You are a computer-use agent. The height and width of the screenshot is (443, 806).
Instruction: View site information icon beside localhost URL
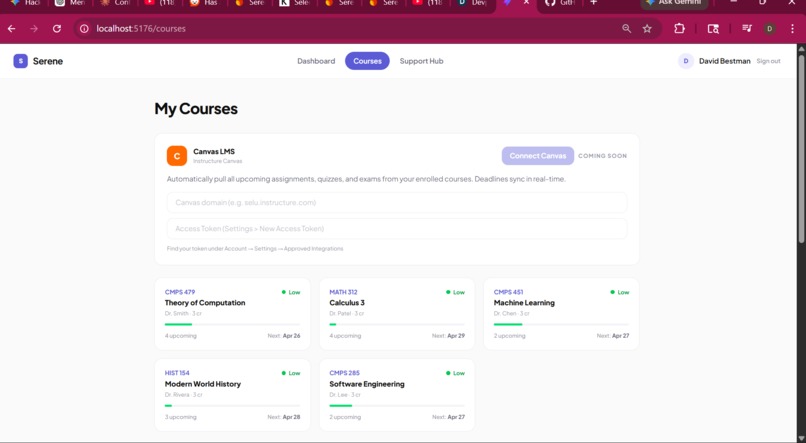pyautogui.click(x=84, y=29)
